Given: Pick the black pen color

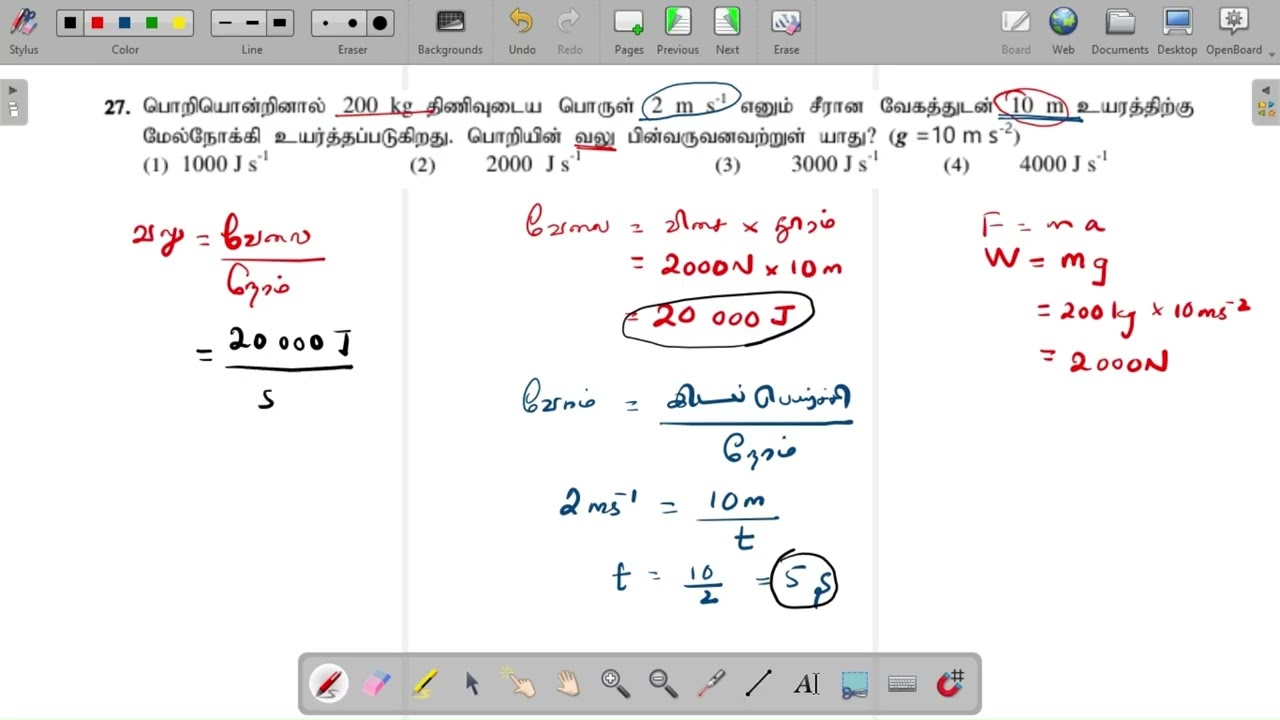Looking at the screenshot, I should click(x=70, y=23).
